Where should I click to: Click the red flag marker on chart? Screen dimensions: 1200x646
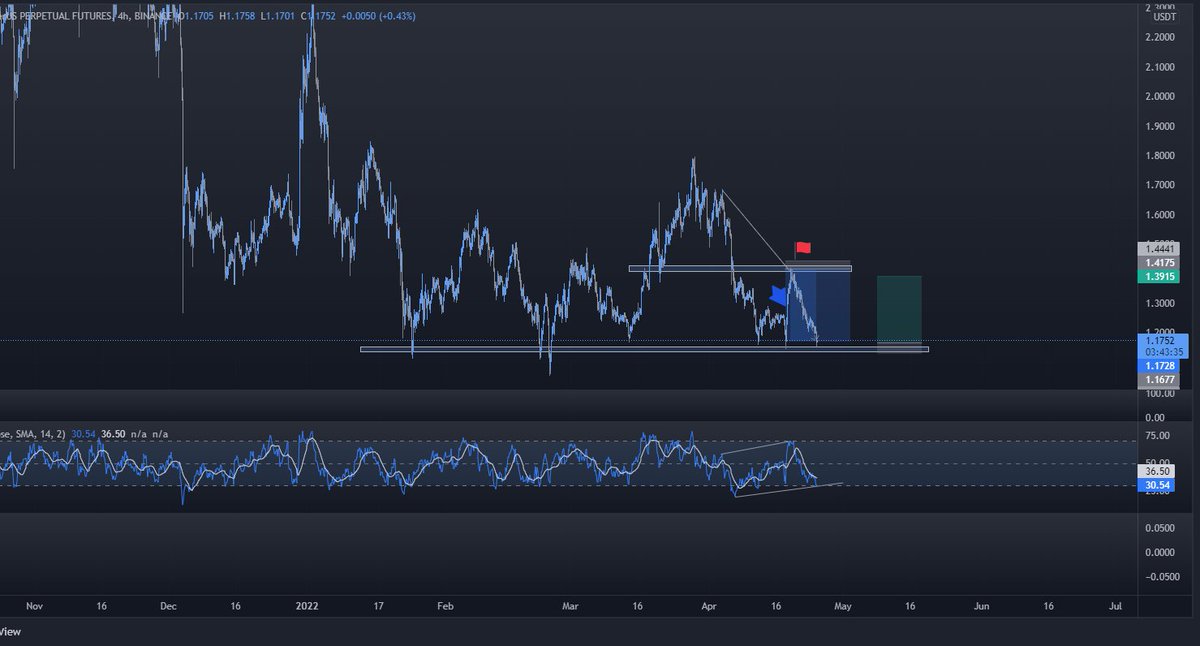(802, 247)
